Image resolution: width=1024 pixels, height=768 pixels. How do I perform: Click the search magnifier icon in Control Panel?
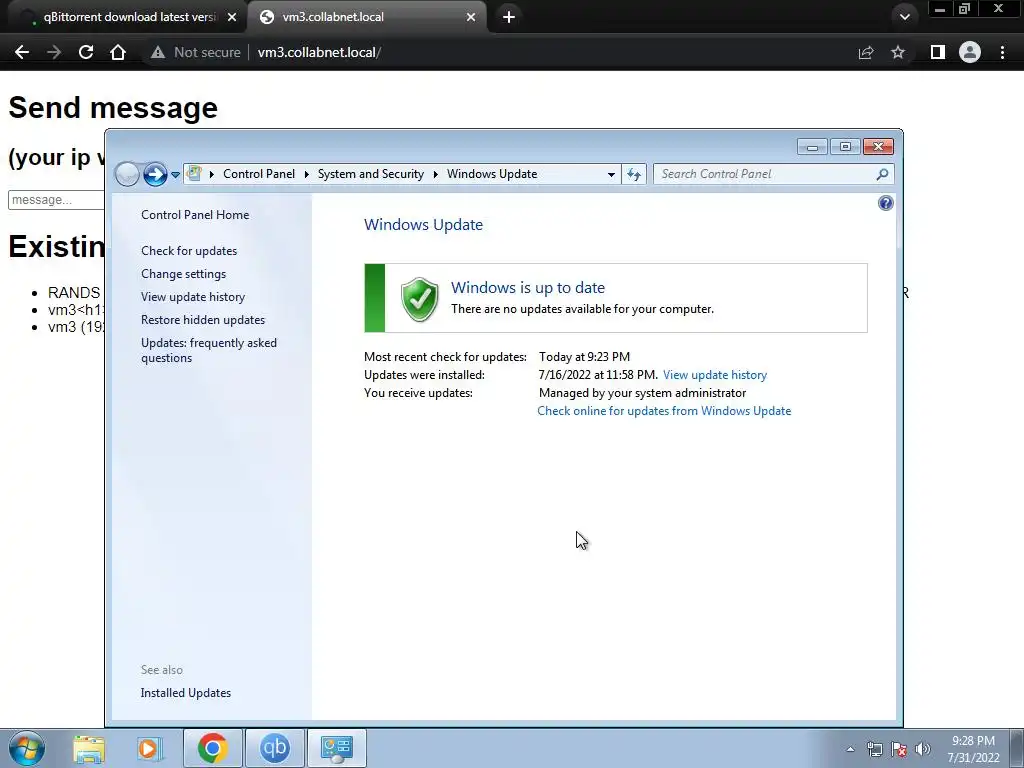click(882, 174)
